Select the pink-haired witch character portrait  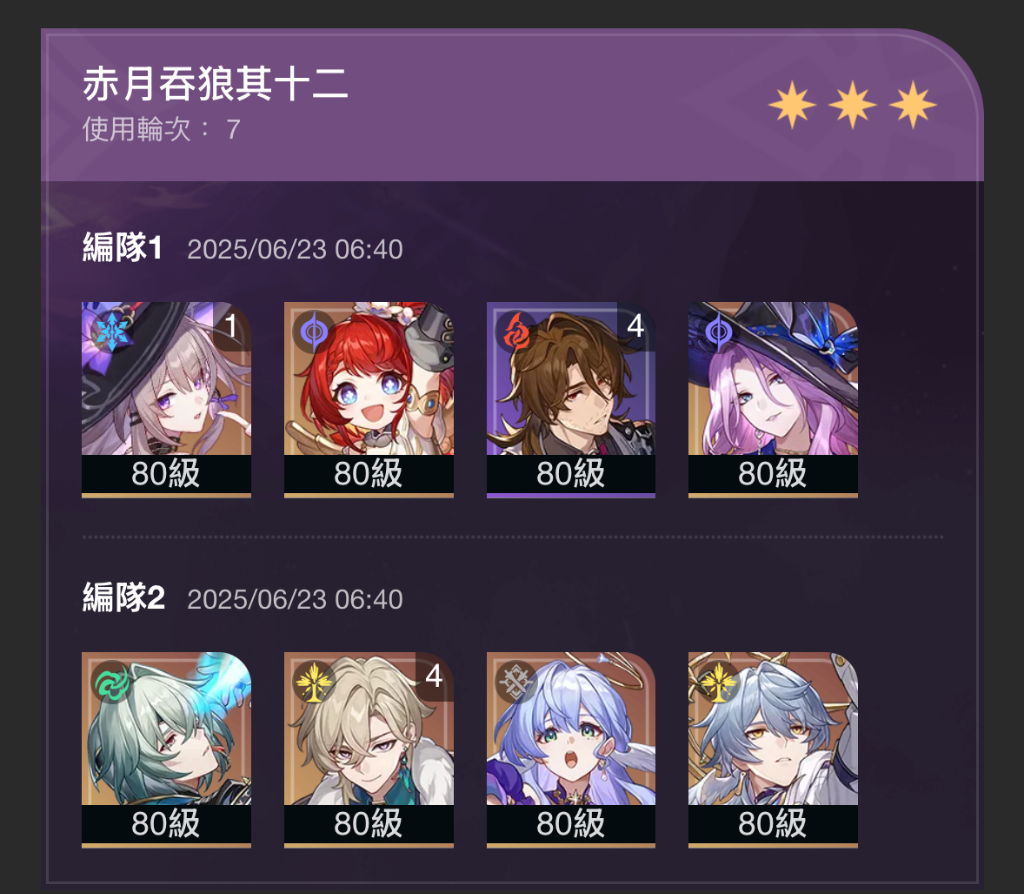pos(773,400)
